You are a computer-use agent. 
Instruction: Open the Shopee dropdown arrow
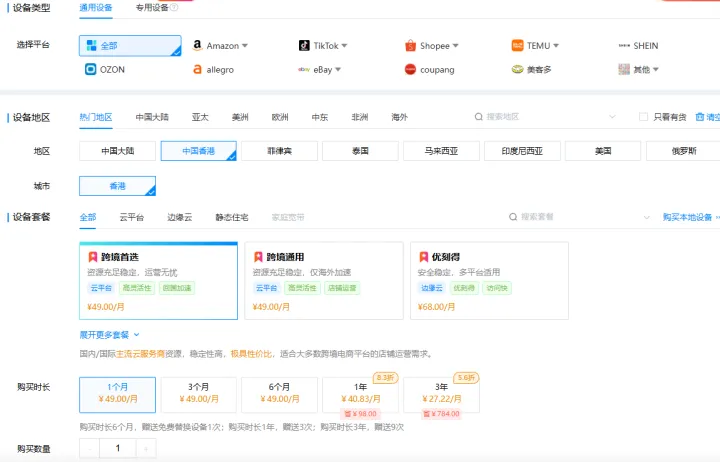(456, 45)
